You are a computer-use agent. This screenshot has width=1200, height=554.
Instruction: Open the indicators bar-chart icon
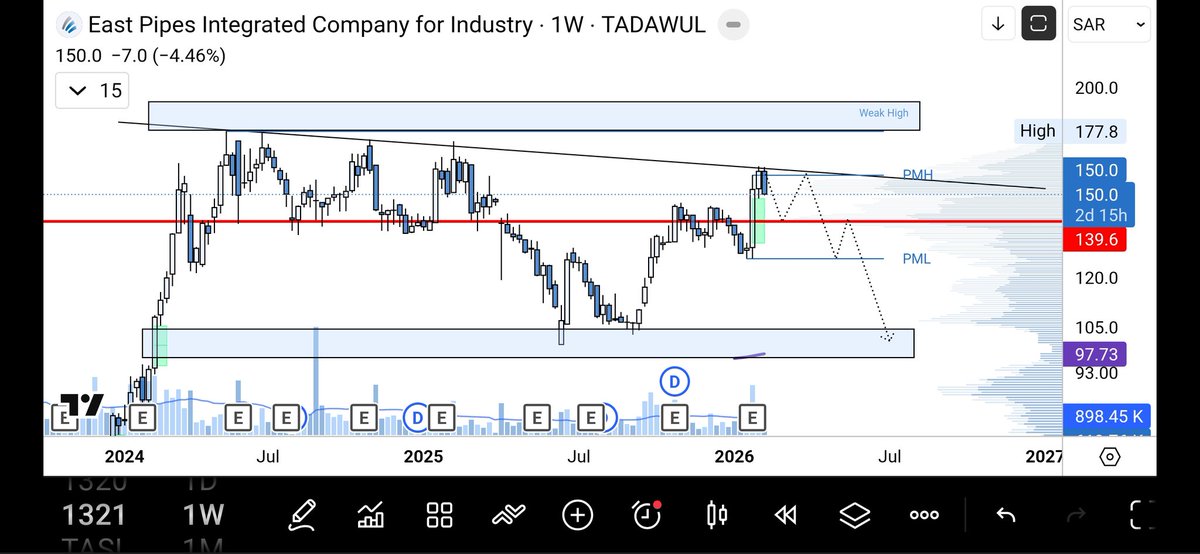click(371, 515)
